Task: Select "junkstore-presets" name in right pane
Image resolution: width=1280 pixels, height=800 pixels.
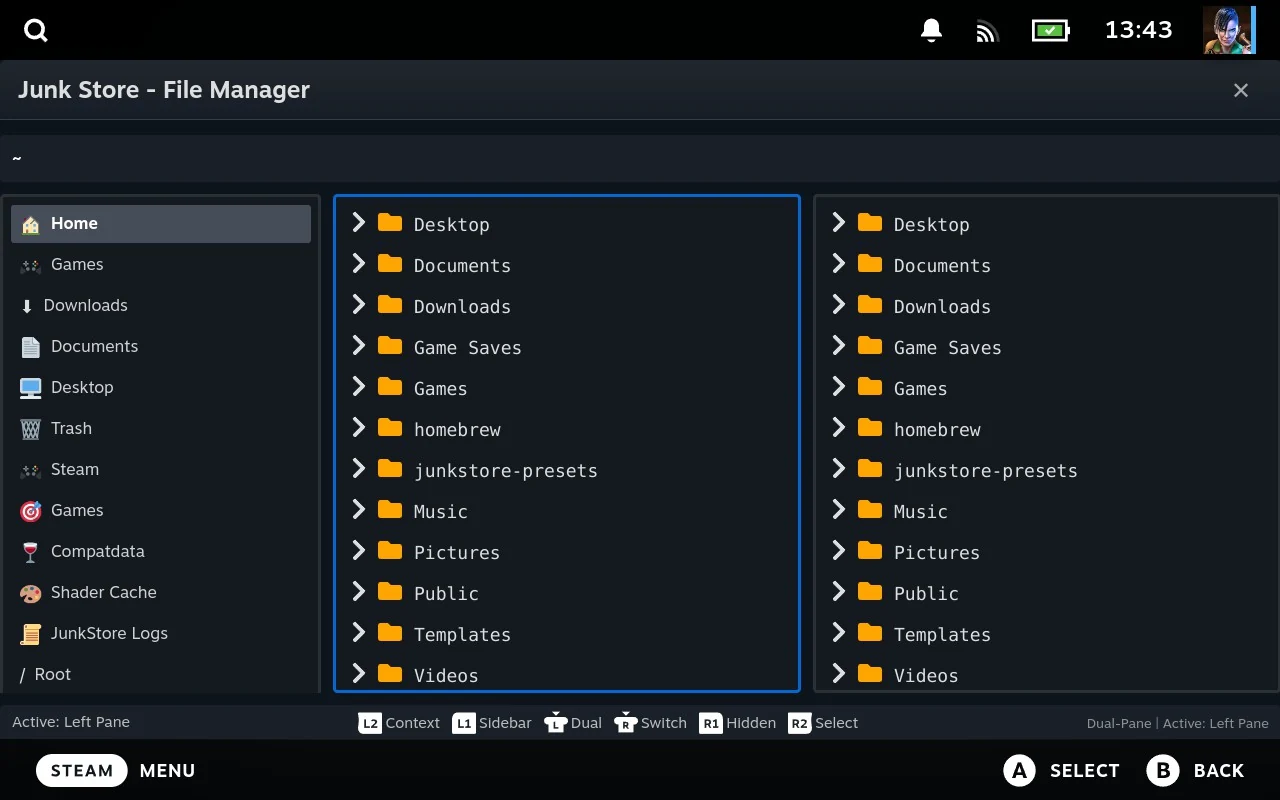Action: click(x=986, y=471)
